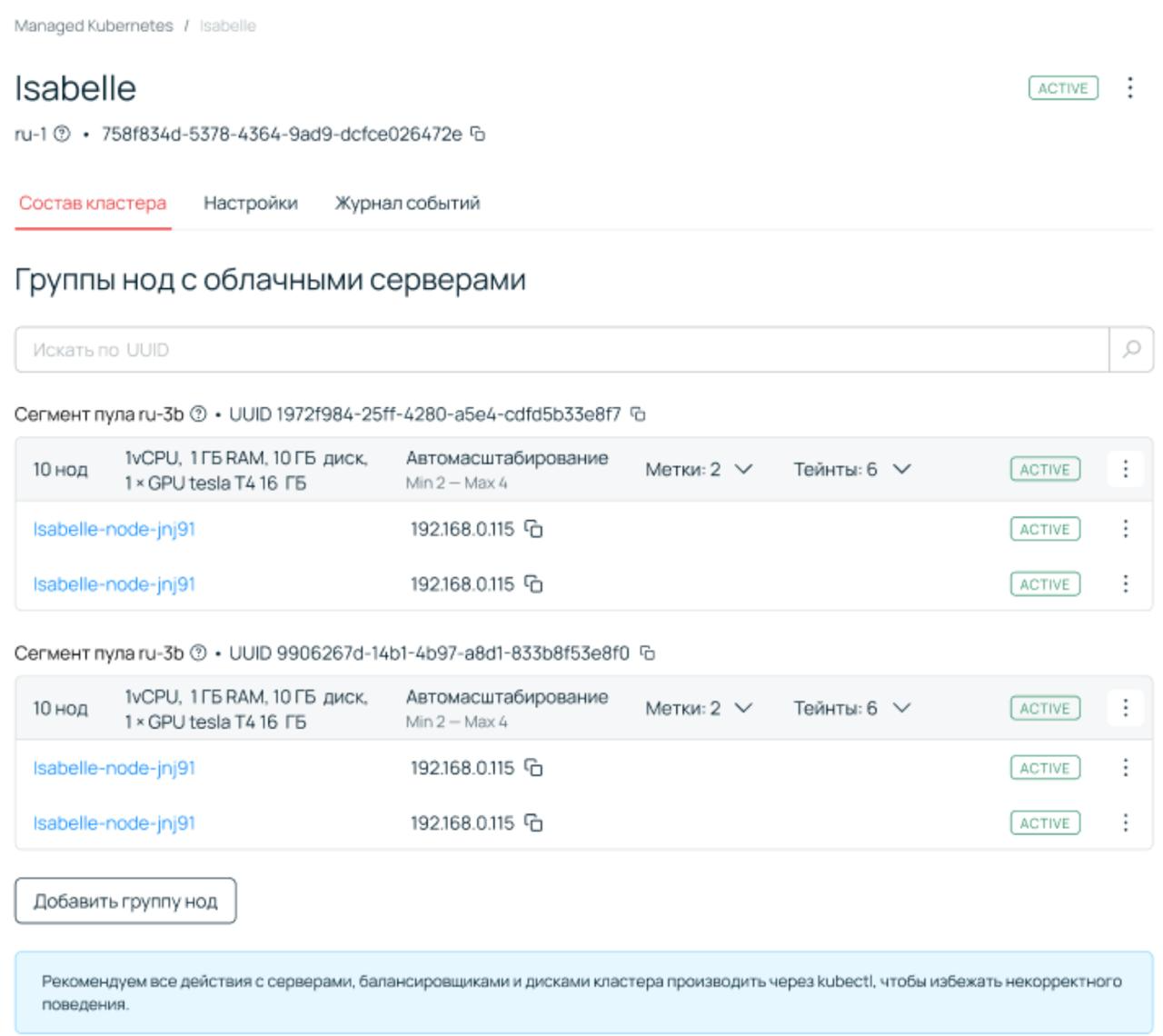Expand Метки dropdown in node group 1972f984

click(699, 470)
